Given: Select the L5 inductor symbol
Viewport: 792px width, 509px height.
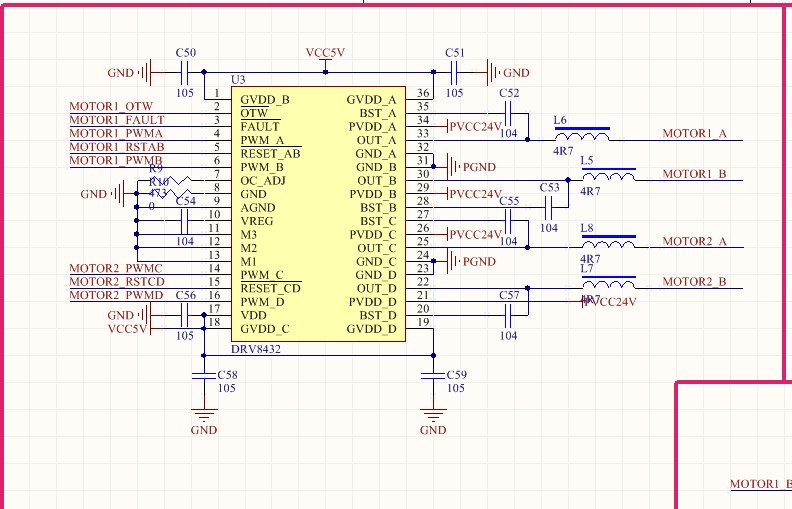Looking at the screenshot, I should (609, 175).
